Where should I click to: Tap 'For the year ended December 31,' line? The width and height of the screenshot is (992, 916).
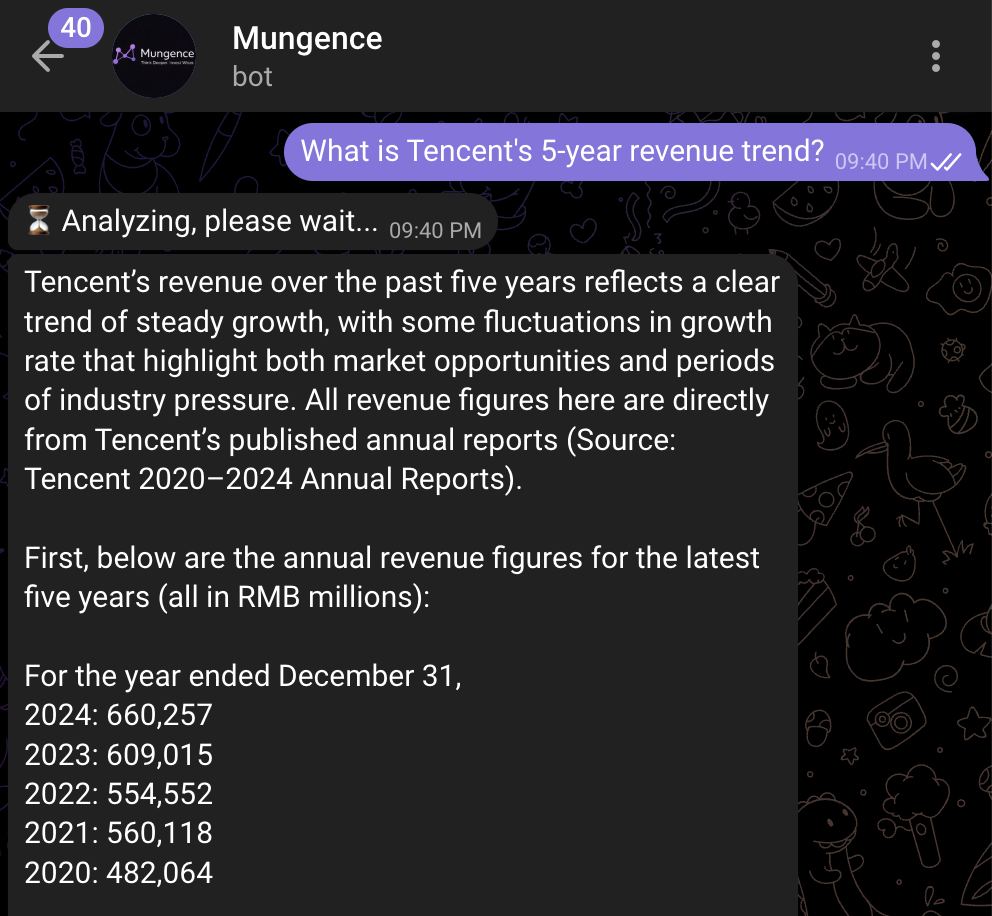pyautogui.click(x=243, y=676)
